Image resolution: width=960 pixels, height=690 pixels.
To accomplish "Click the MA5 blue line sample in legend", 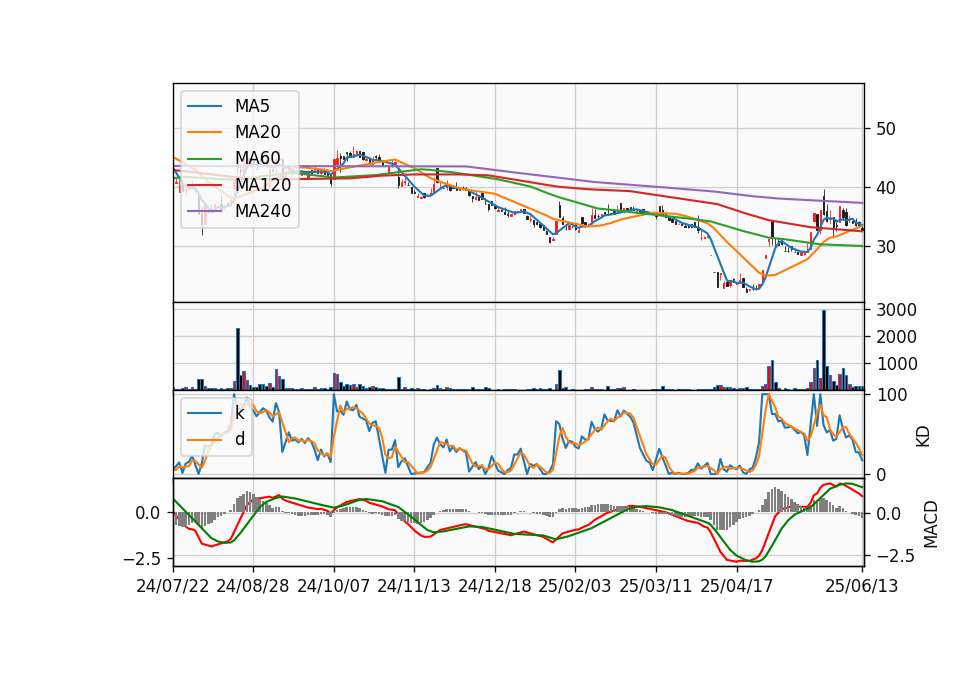I will [x=204, y=106].
